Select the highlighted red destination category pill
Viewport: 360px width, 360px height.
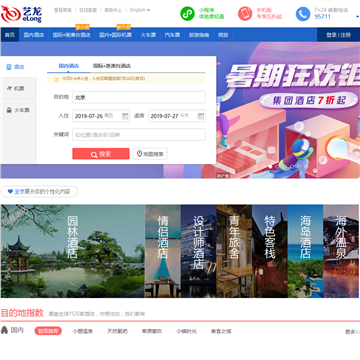48,331
